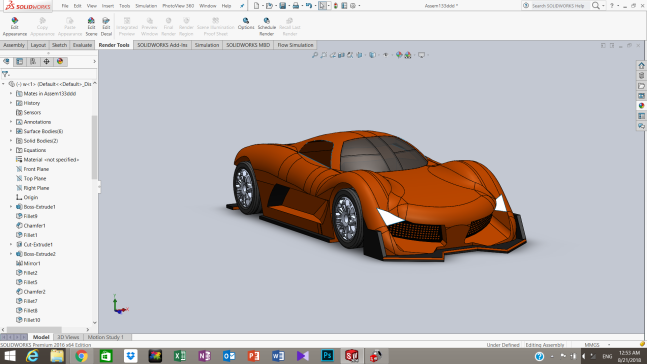
Task: Switch to the Evaluate tab
Action: coord(82,45)
